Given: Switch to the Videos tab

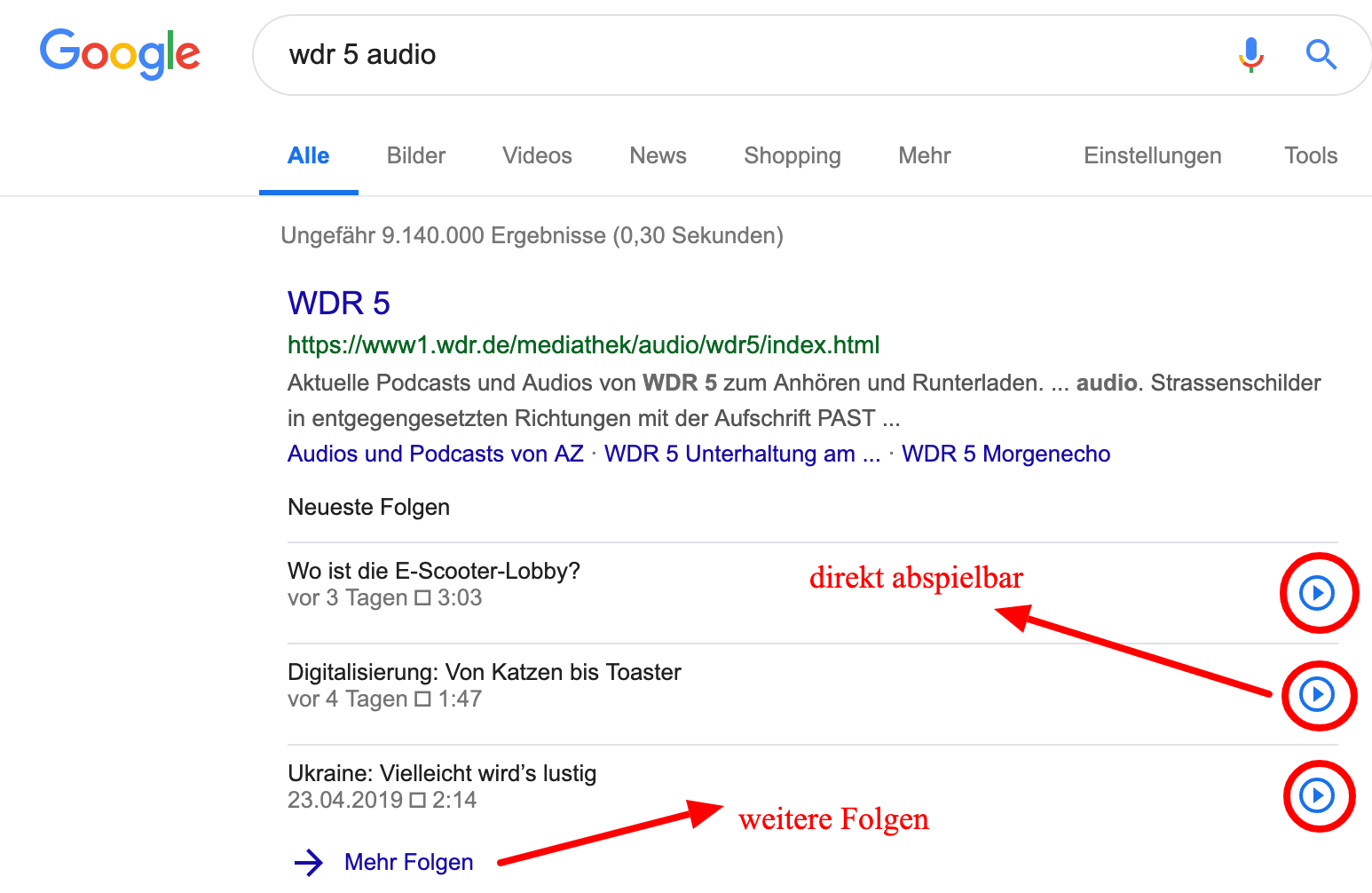Looking at the screenshot, I should pyautogui.click(x=537, y=156).
